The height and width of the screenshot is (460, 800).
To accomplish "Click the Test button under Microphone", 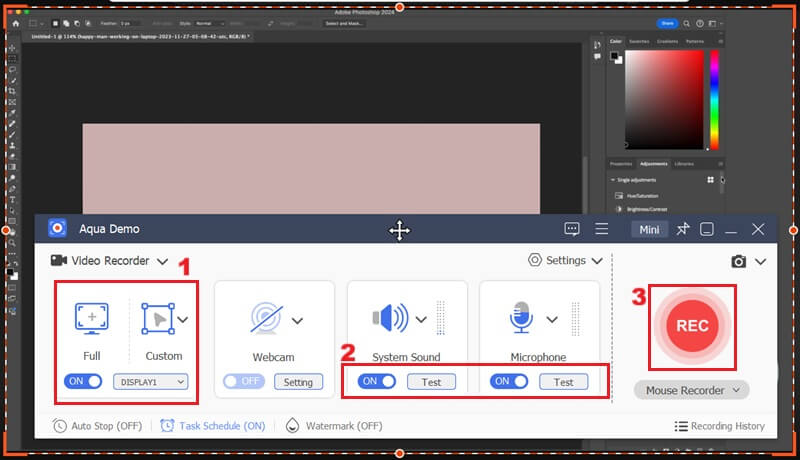I will point(563,381).
